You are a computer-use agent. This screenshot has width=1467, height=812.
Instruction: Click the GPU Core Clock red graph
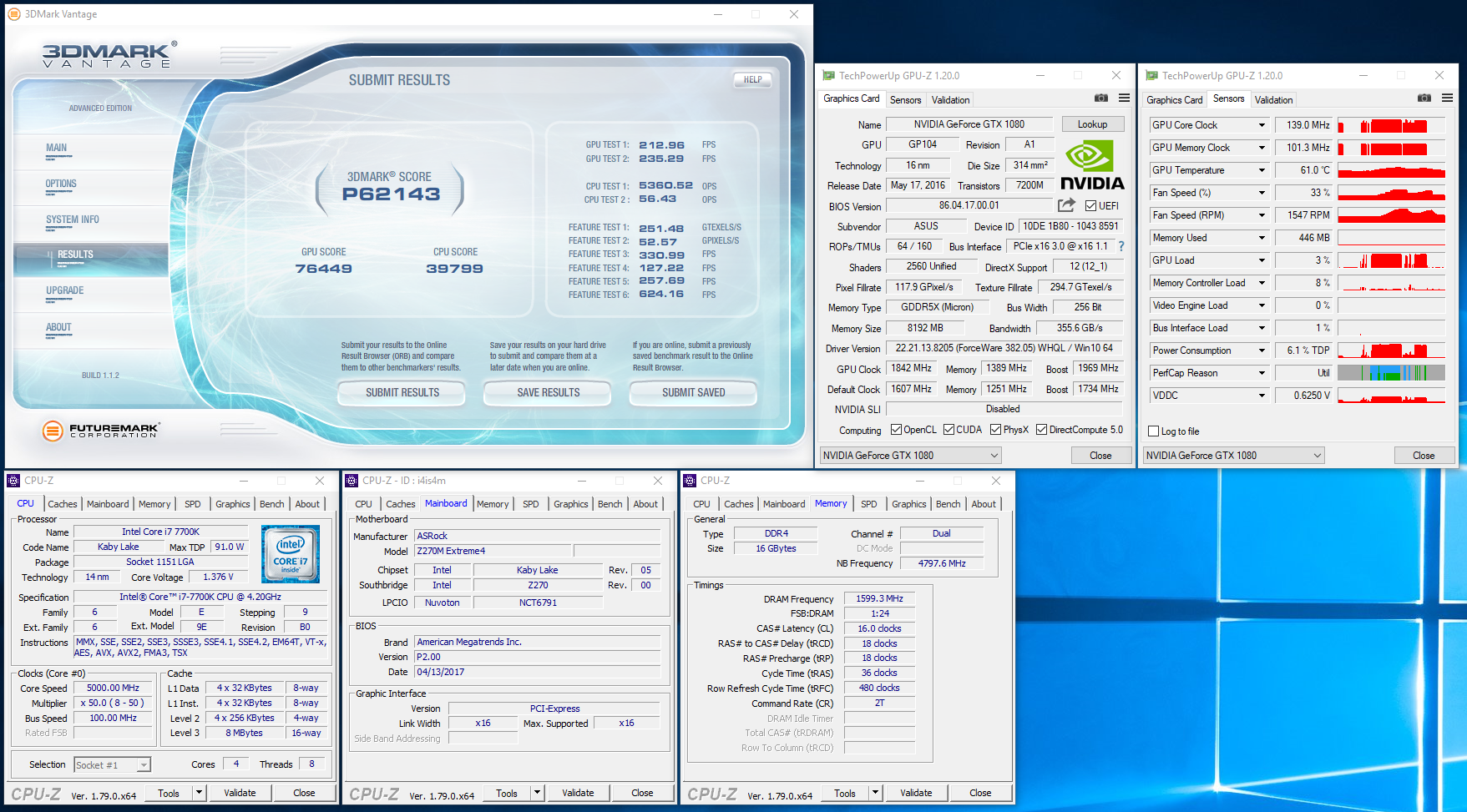tap(1391, 125)
